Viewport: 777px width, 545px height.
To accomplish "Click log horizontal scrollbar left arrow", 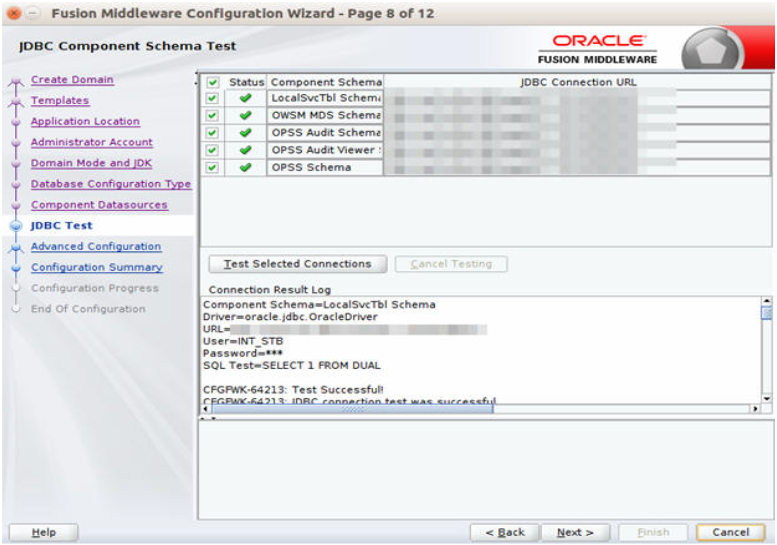I will (206, 409).
